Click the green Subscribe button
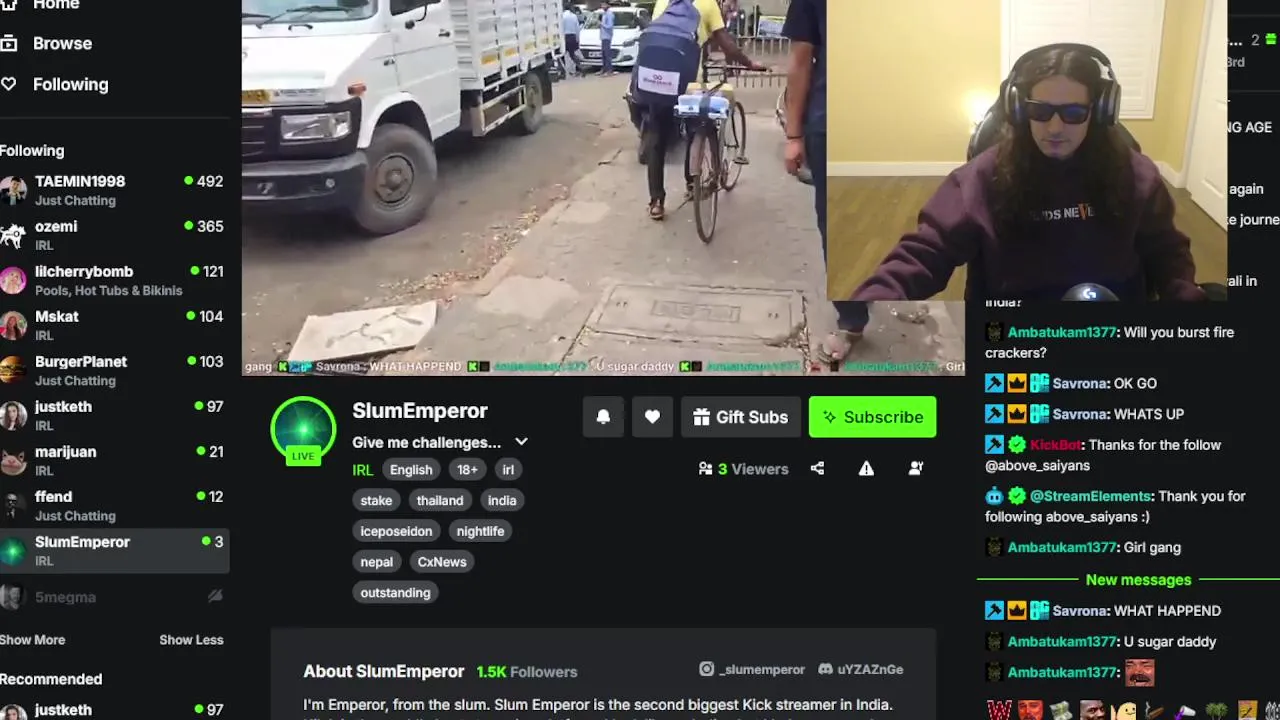This screenshot has height=720, width=1280. tap(873, 417)
